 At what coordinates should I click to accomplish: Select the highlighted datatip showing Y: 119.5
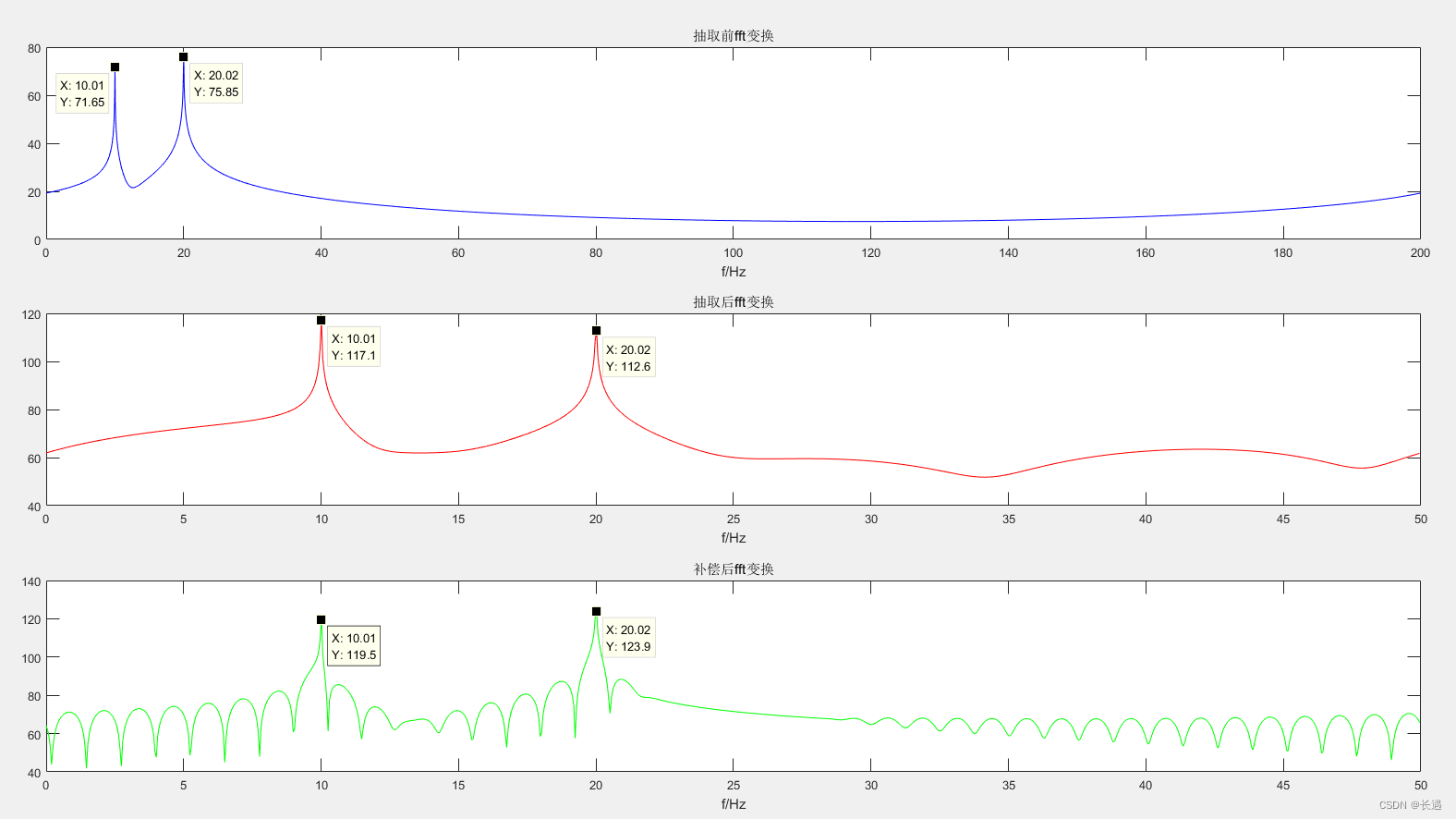(354, 646)
